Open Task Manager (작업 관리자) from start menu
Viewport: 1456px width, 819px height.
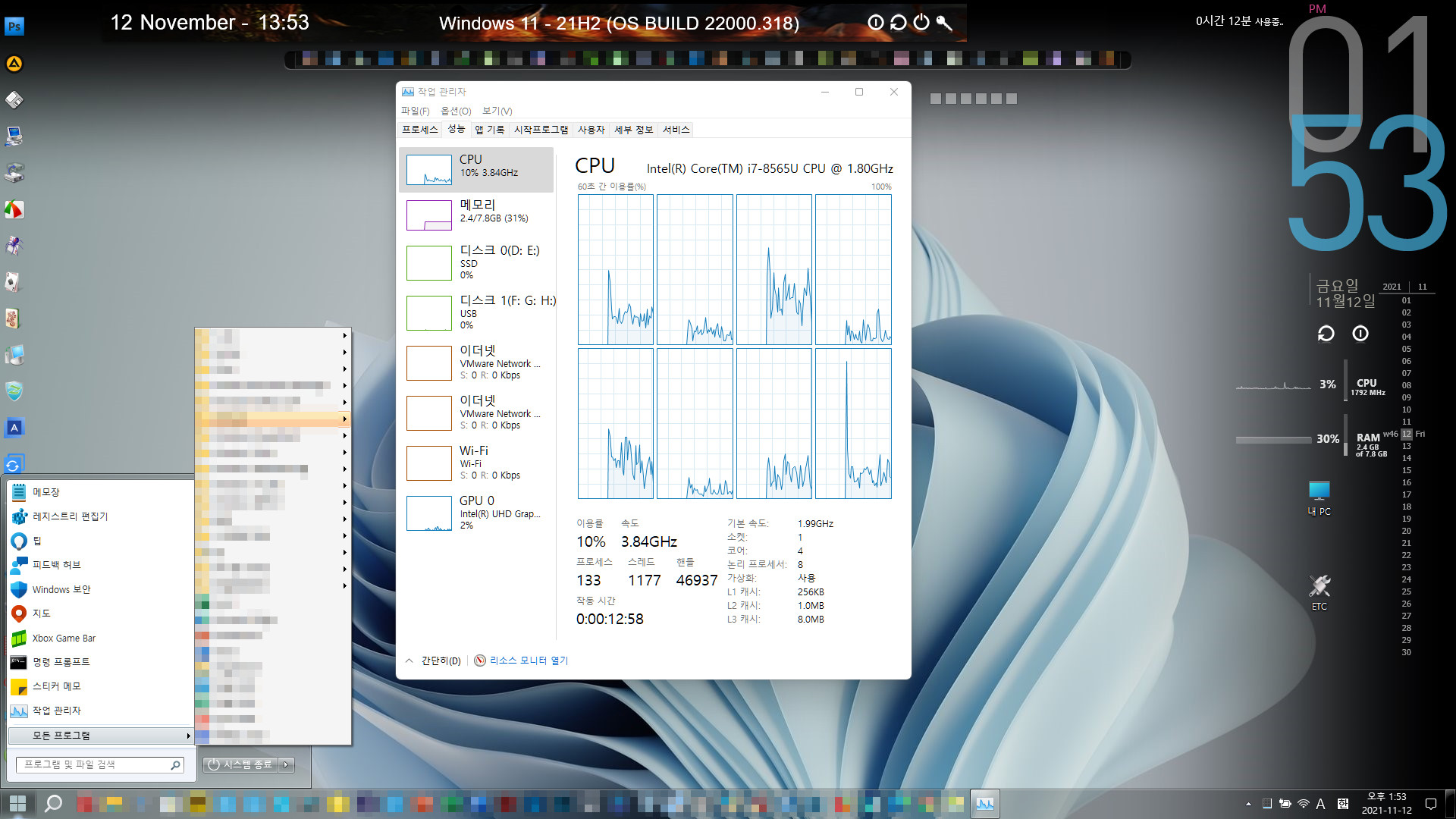[x=100, y=711]
